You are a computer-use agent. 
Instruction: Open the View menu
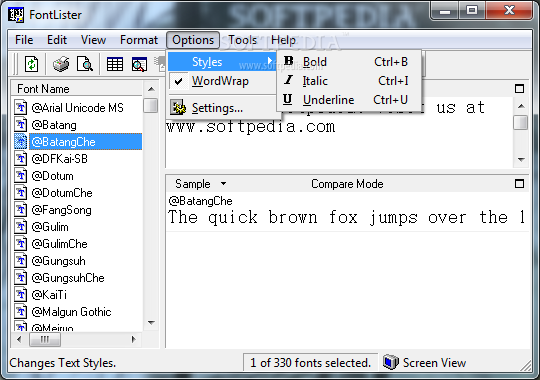point(93,40)
